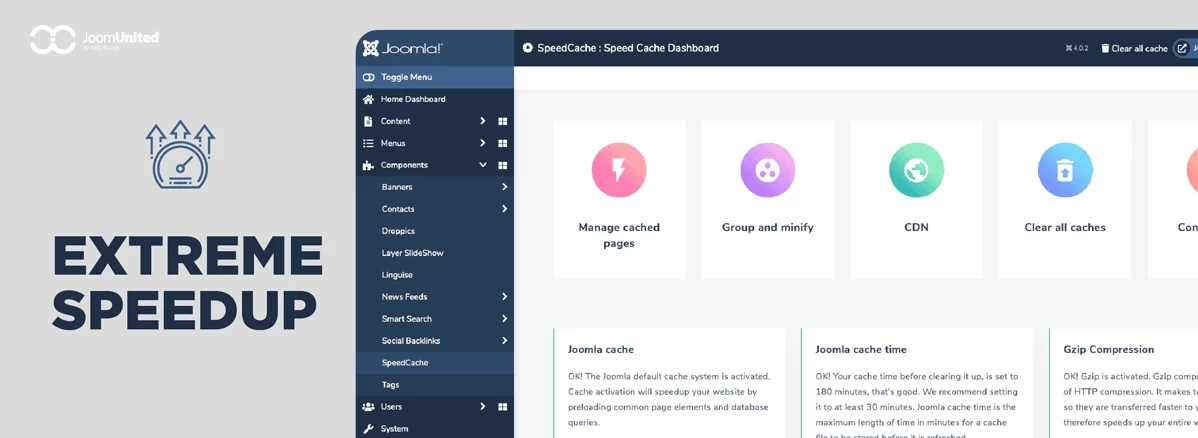Expand the Social Backlinks submenu arrow
The height and width of the screenshot is (438, 1198).
(505, 340)
